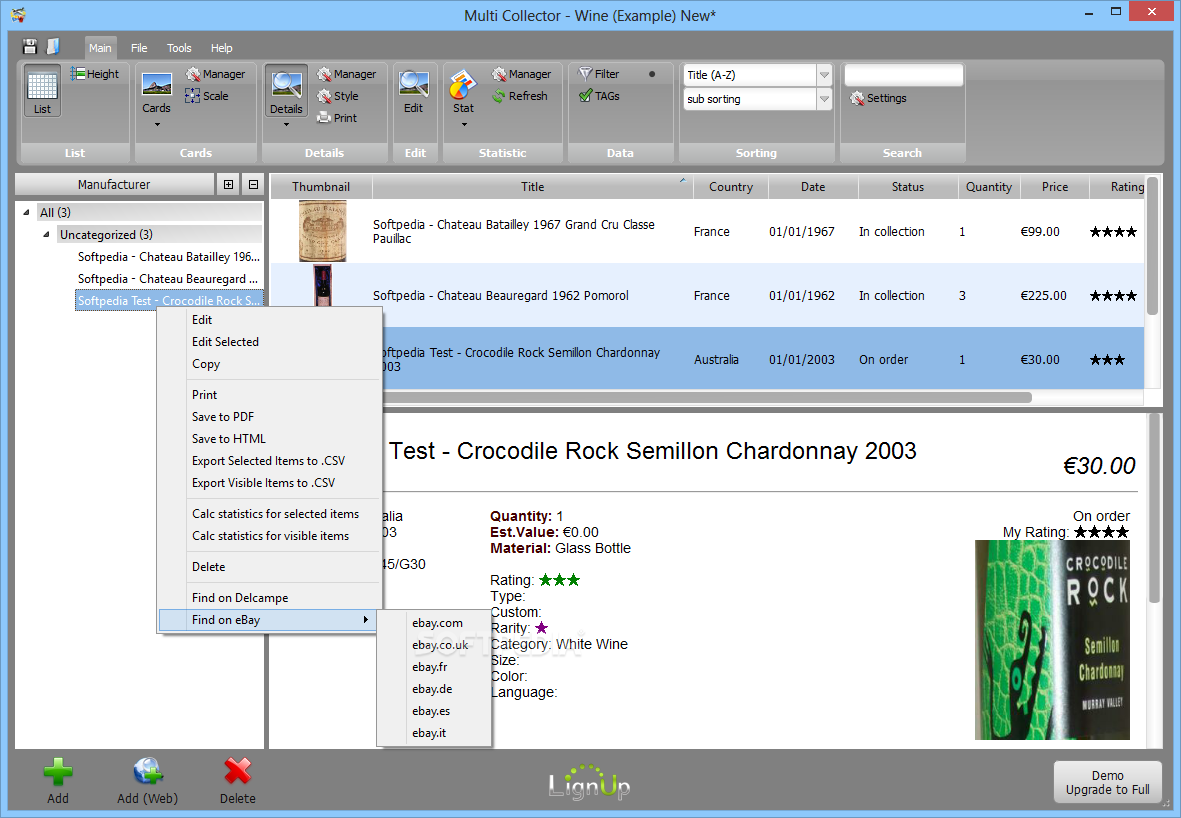Select ebay.com in the submenu
Screen dimensions: 1181x818
coord(437,623)
